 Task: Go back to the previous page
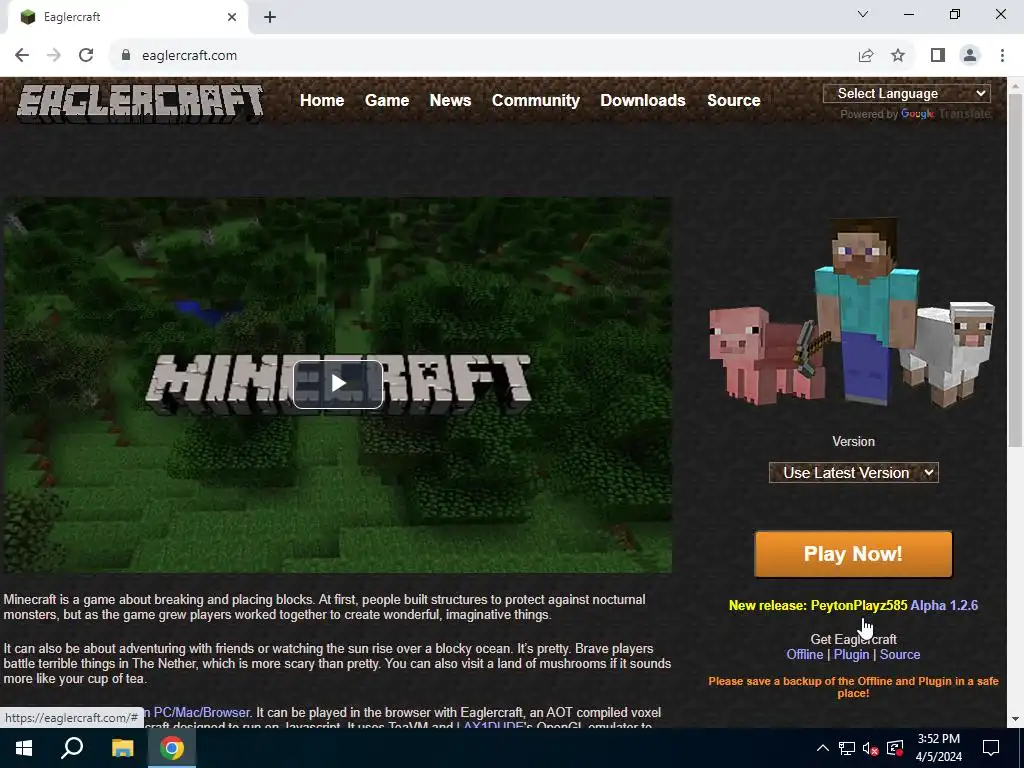(22, 56)
